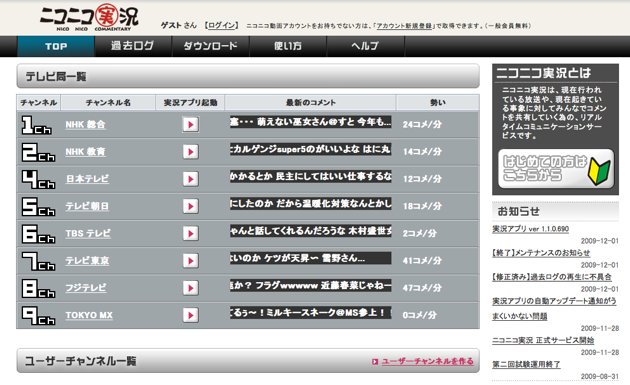This screenshot has height=385, width=630.
Task: Click the チャンネル名 column header
Action: [x=108, y=103]
